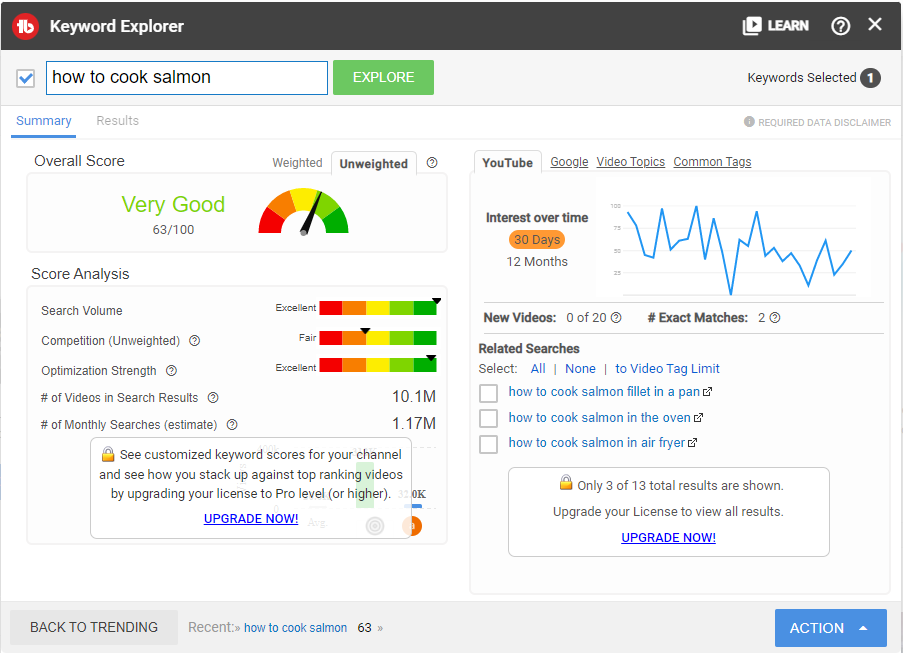This screenshot has height=653, width=903.
Task: Select the YouTube tab
Action: coord(507,163)
